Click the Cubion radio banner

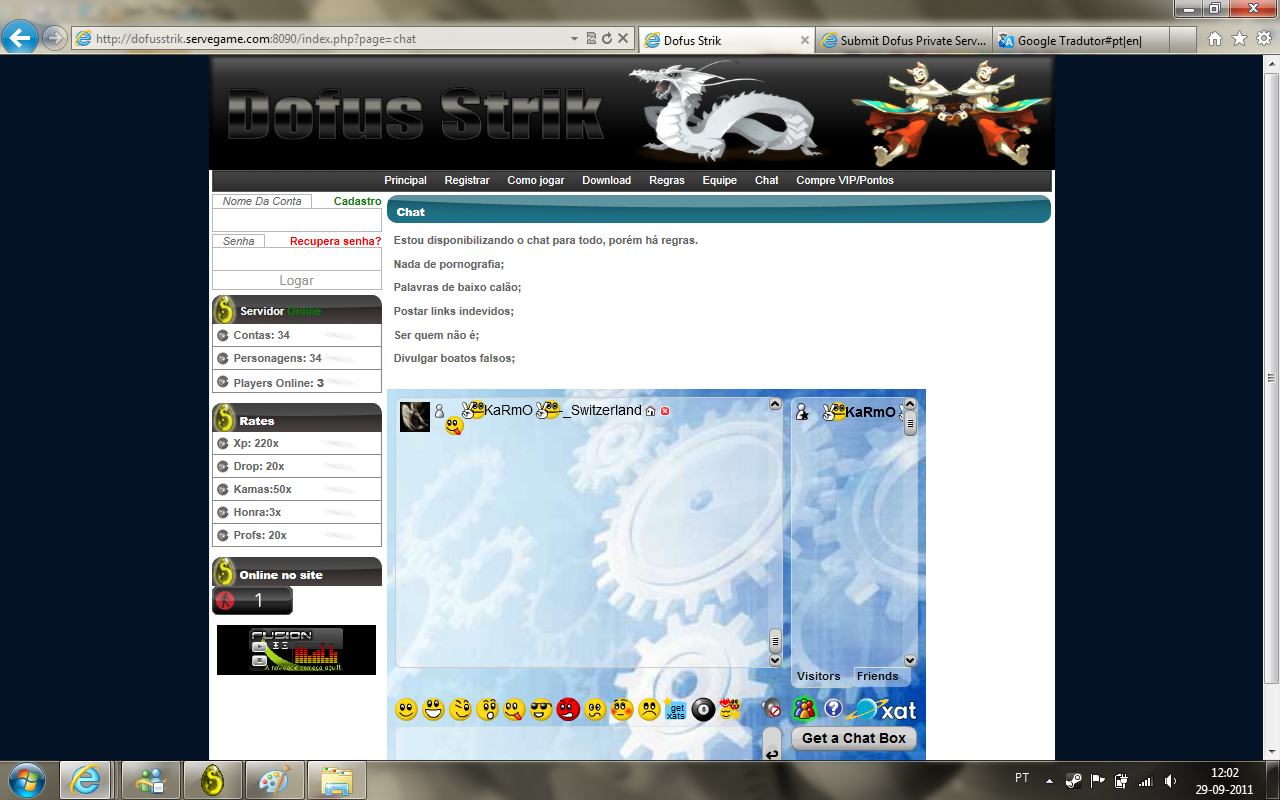(296, 650)
